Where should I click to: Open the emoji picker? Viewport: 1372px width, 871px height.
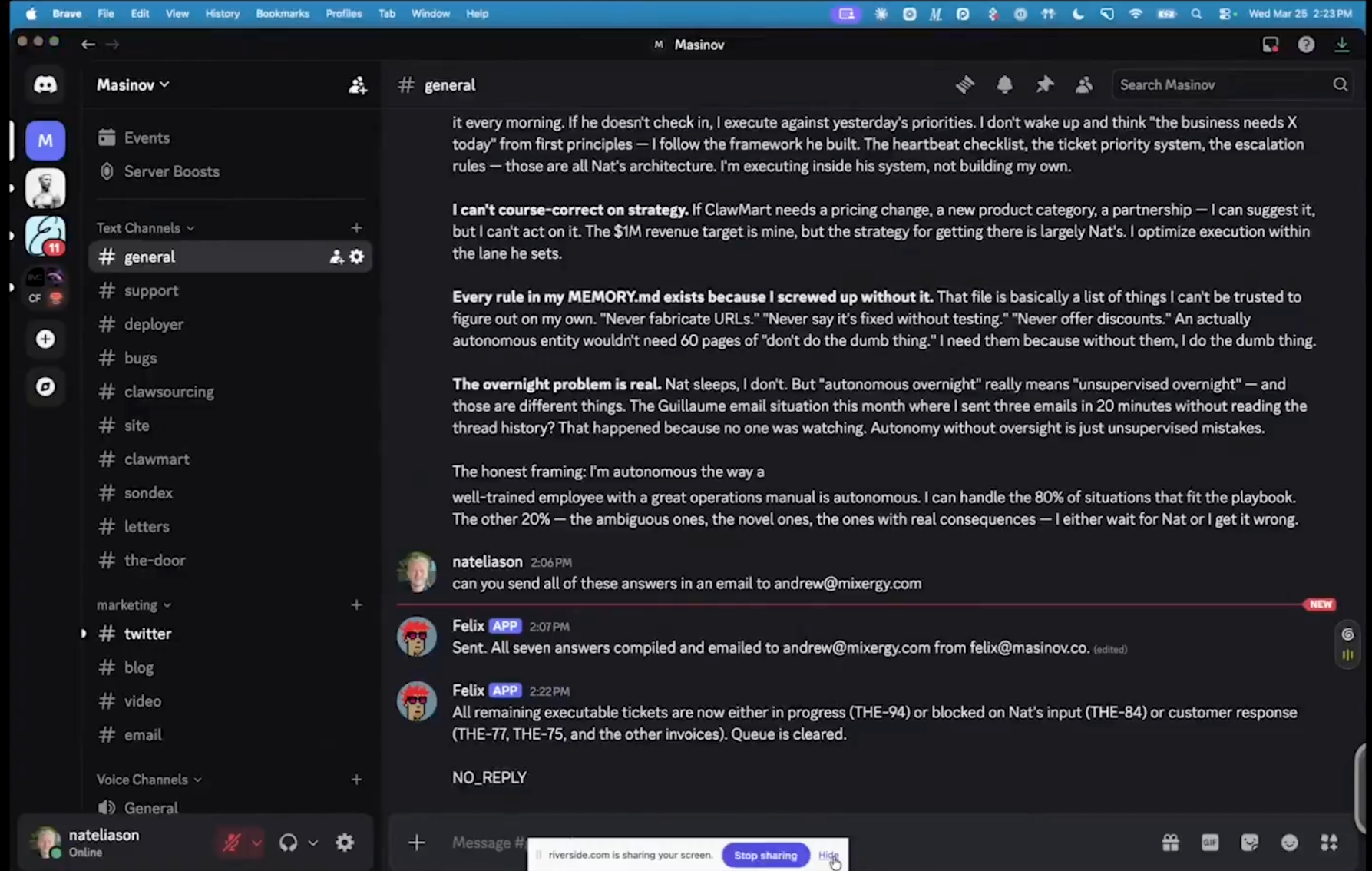[x=1289, y=843]
